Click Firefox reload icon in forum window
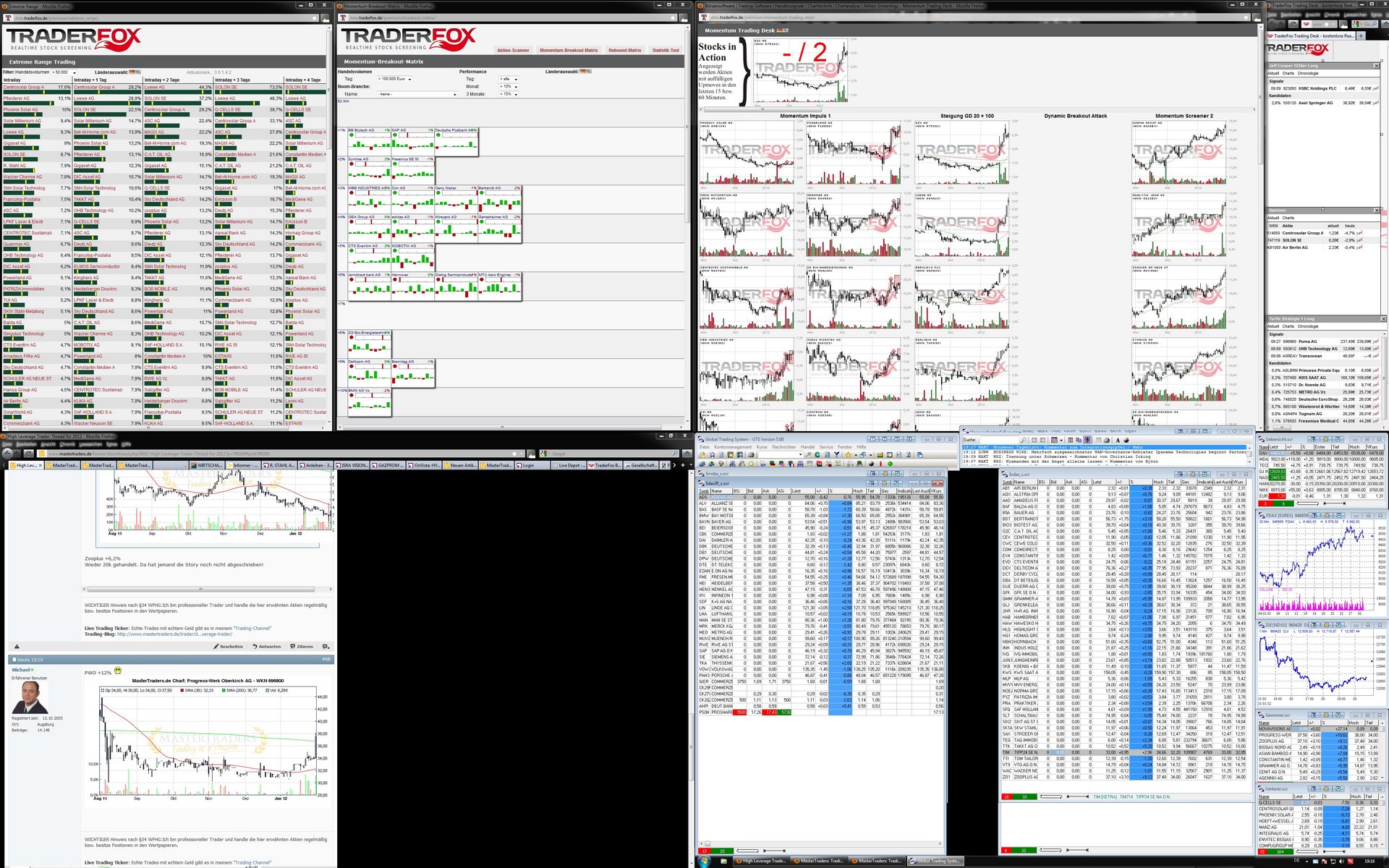The image size is (1389, 868). click(28, 454)
